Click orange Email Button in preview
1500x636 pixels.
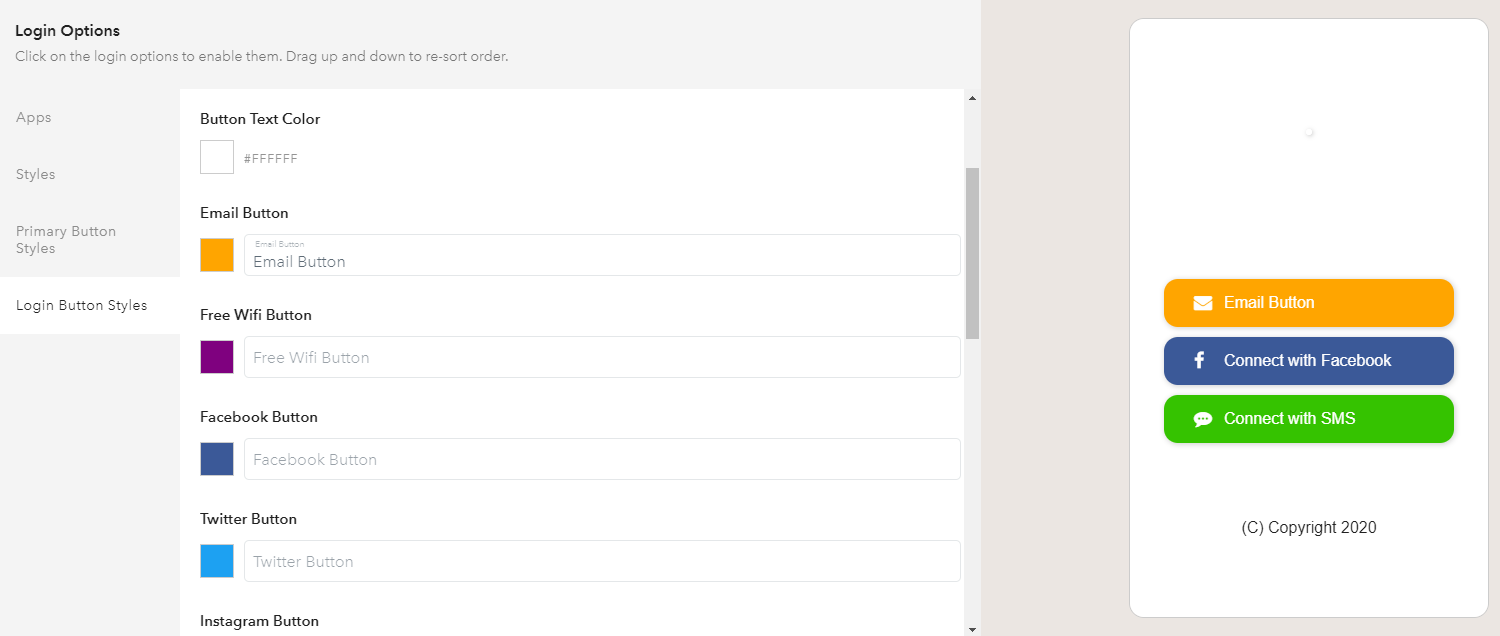[1309, 303]
